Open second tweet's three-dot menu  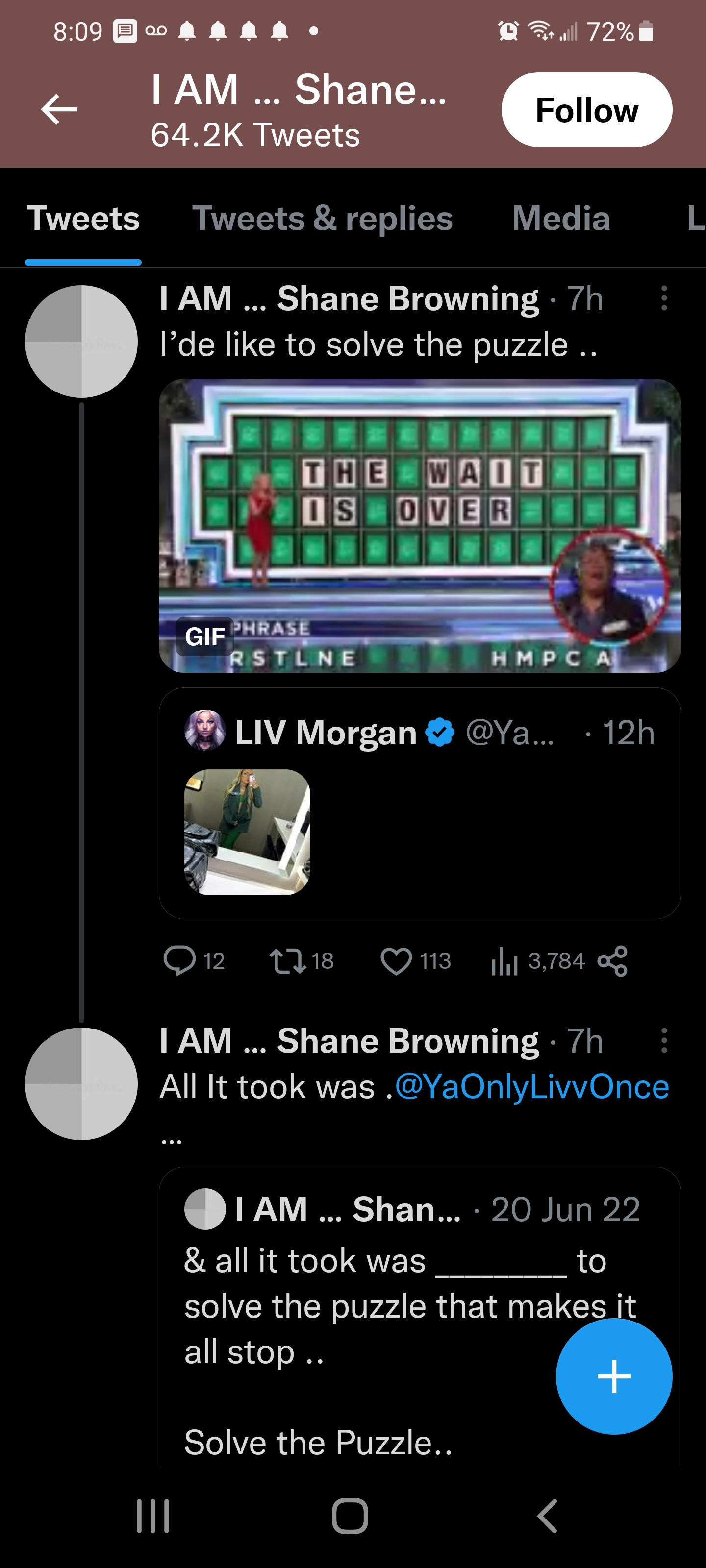[x=664, y=1040]
